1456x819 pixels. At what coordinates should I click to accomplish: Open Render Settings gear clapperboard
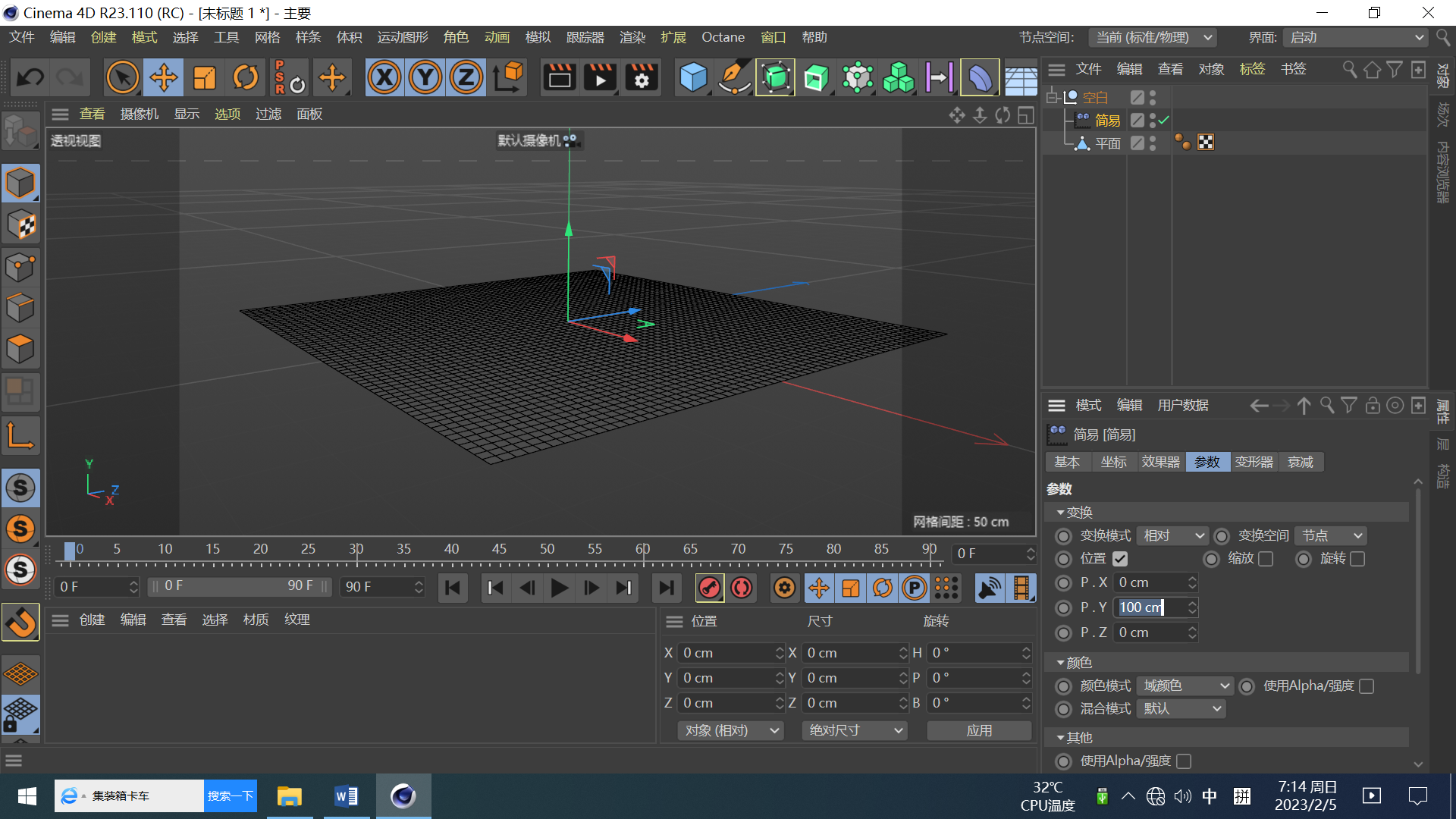point(642,77)
